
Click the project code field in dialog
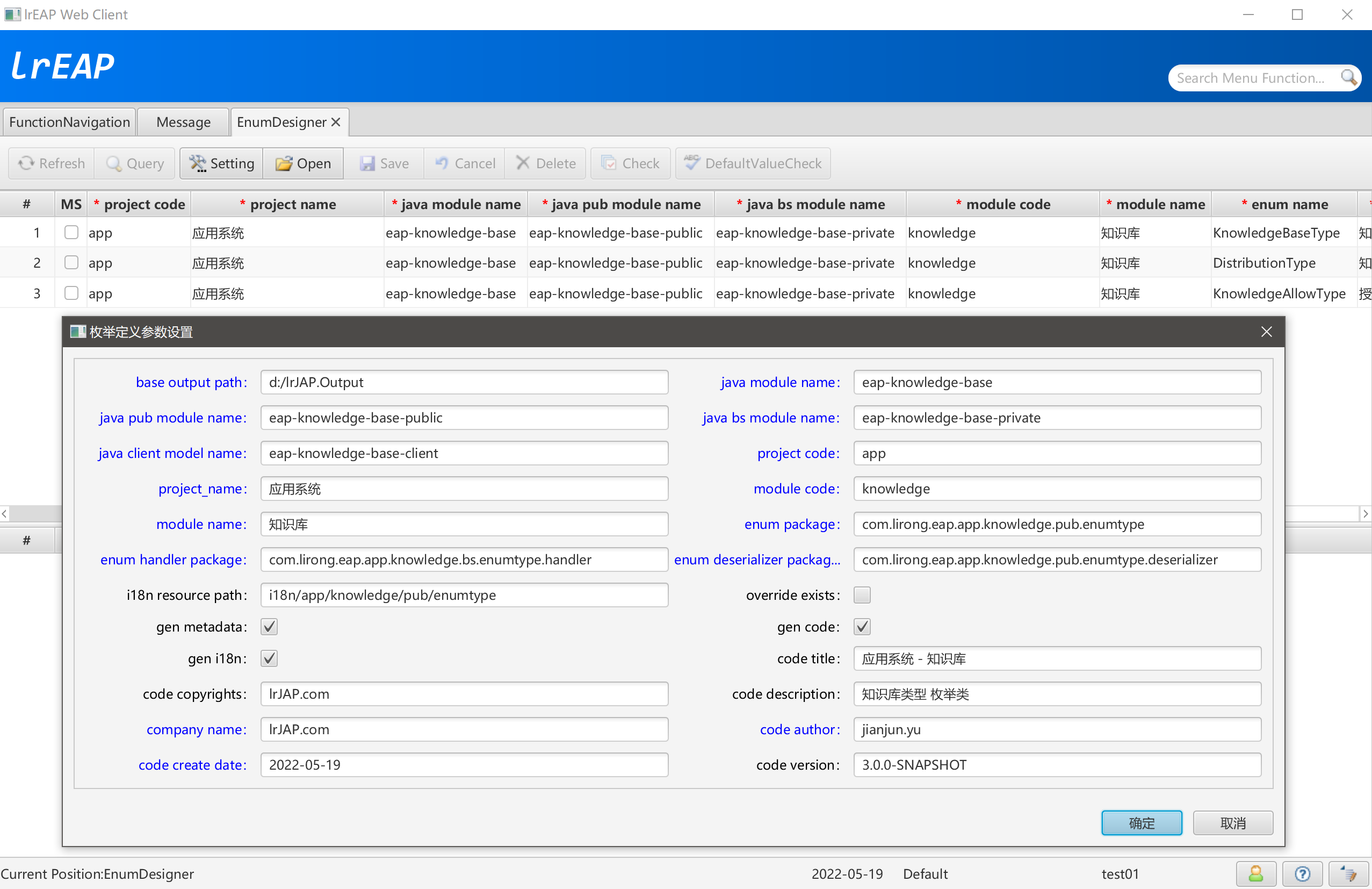click(1057, 454)
